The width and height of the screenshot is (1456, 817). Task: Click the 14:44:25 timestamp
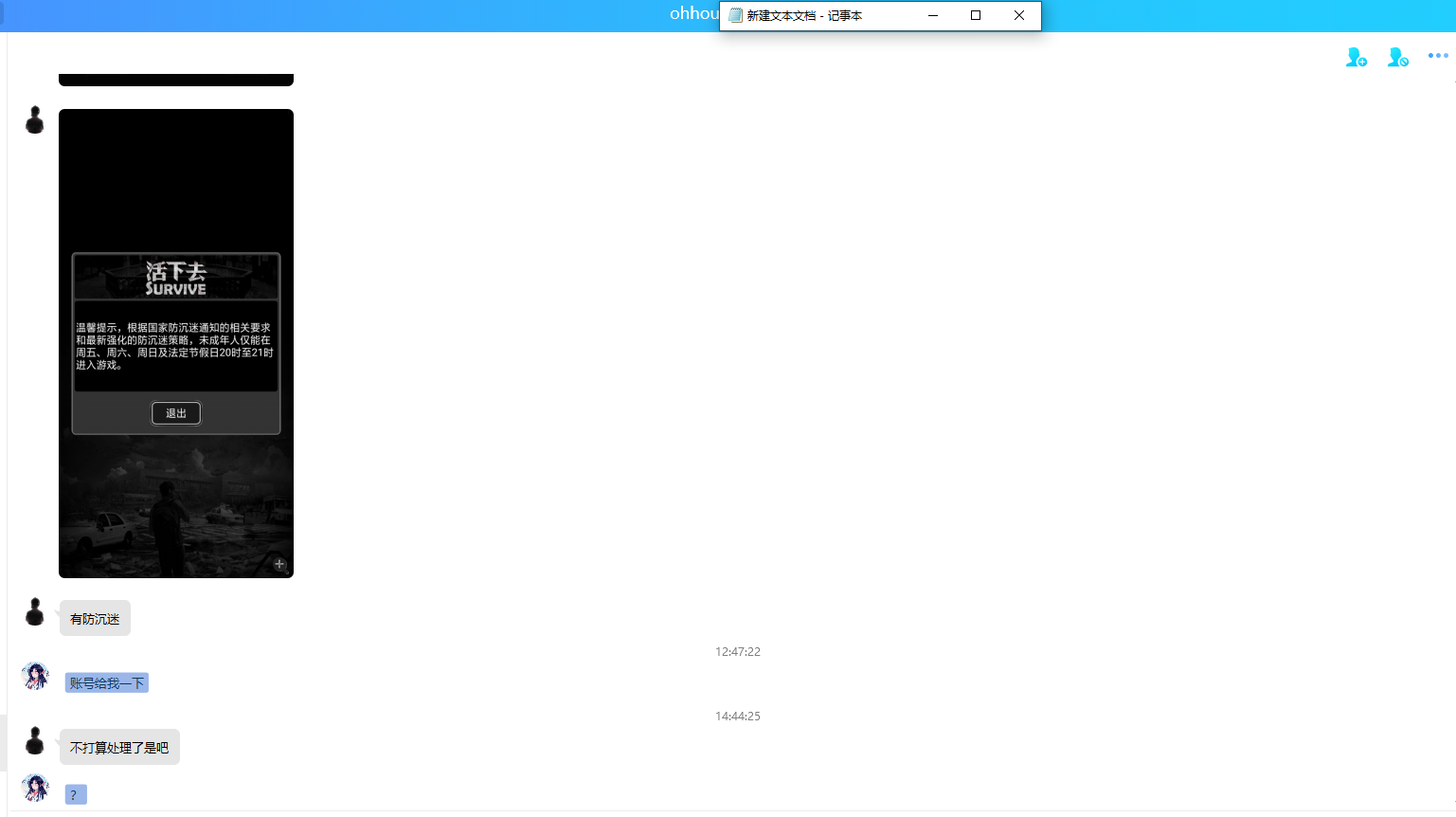[738, 716]
